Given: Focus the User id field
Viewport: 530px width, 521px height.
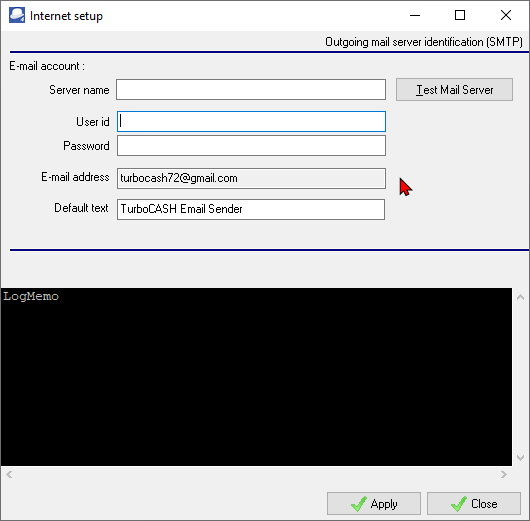Looking at the screenshot, I should pyautogui.click(x=251, y=121).
